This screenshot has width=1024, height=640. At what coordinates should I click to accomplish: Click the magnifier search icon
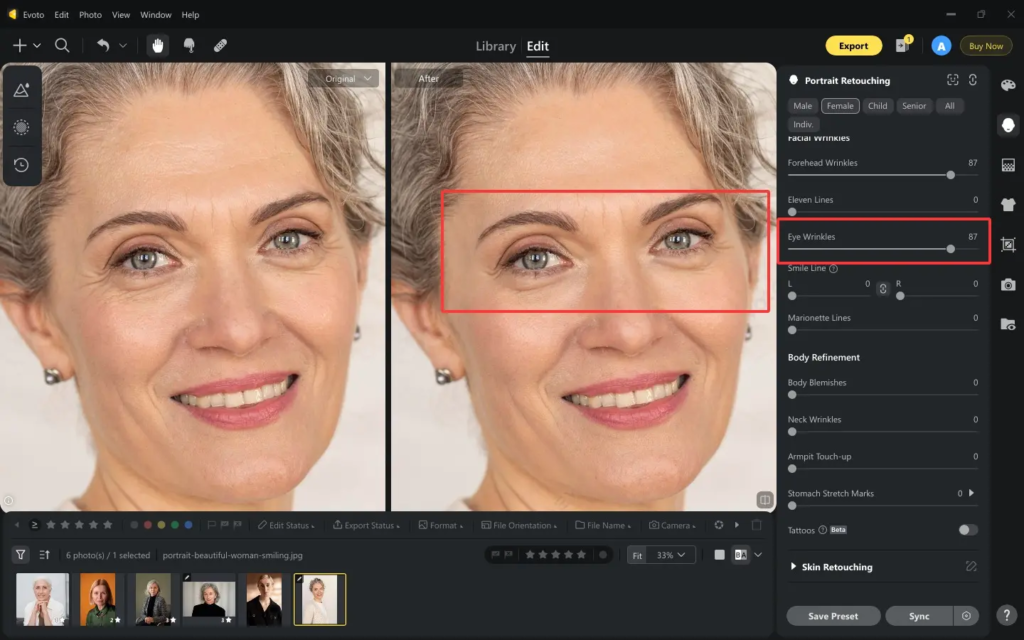tap(62, 45)
